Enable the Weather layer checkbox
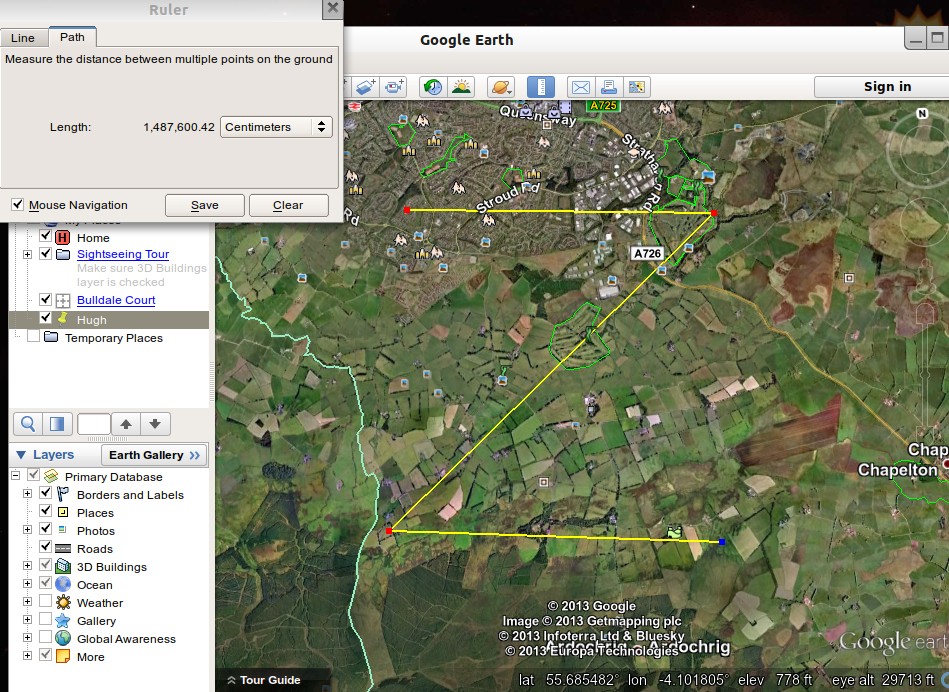949x692 pixels. (x=45, y=603)
